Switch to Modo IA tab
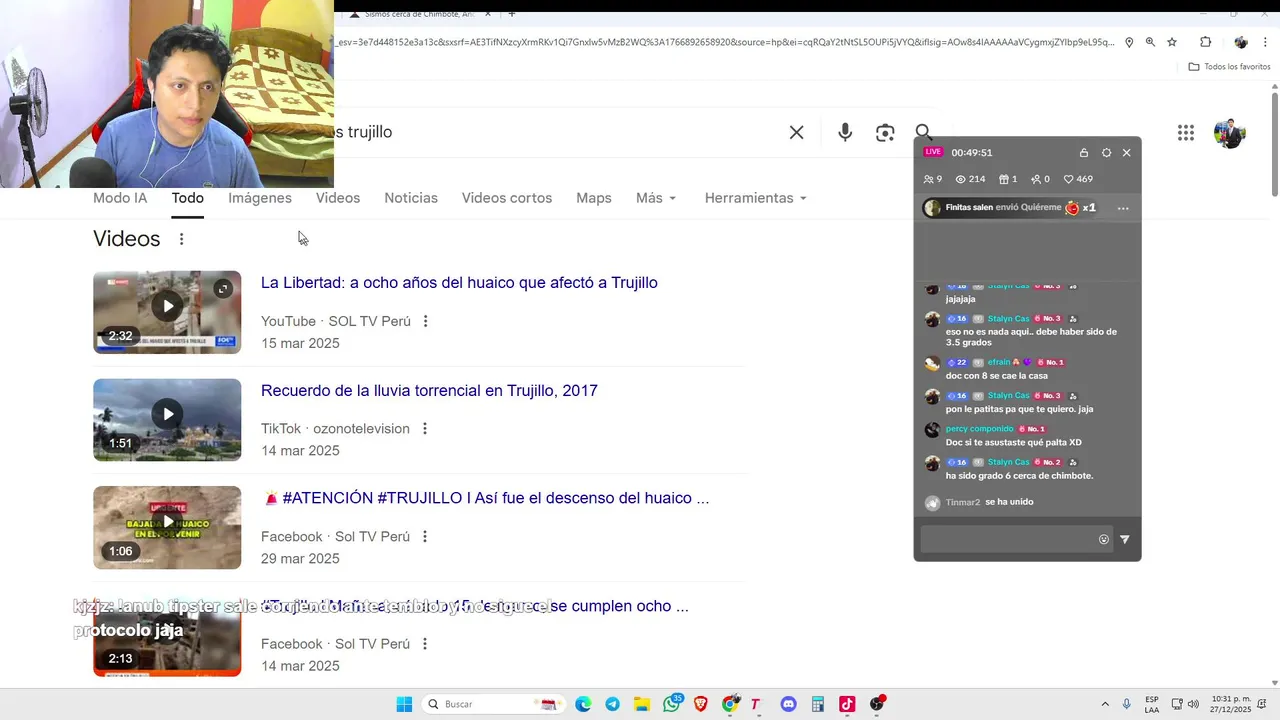 120,198
